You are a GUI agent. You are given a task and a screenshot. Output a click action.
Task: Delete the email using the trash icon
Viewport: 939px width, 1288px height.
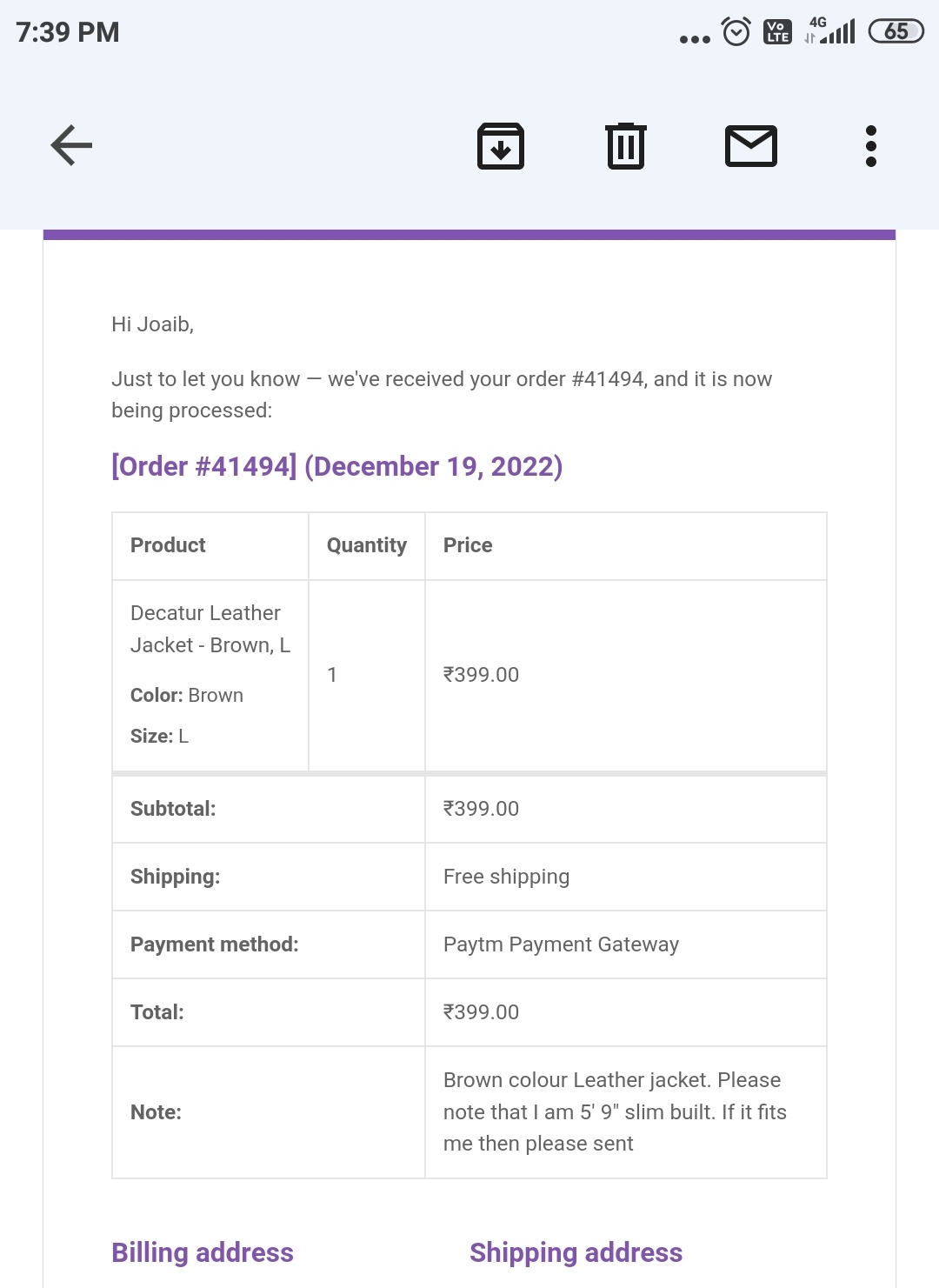(x=626, y=146)
